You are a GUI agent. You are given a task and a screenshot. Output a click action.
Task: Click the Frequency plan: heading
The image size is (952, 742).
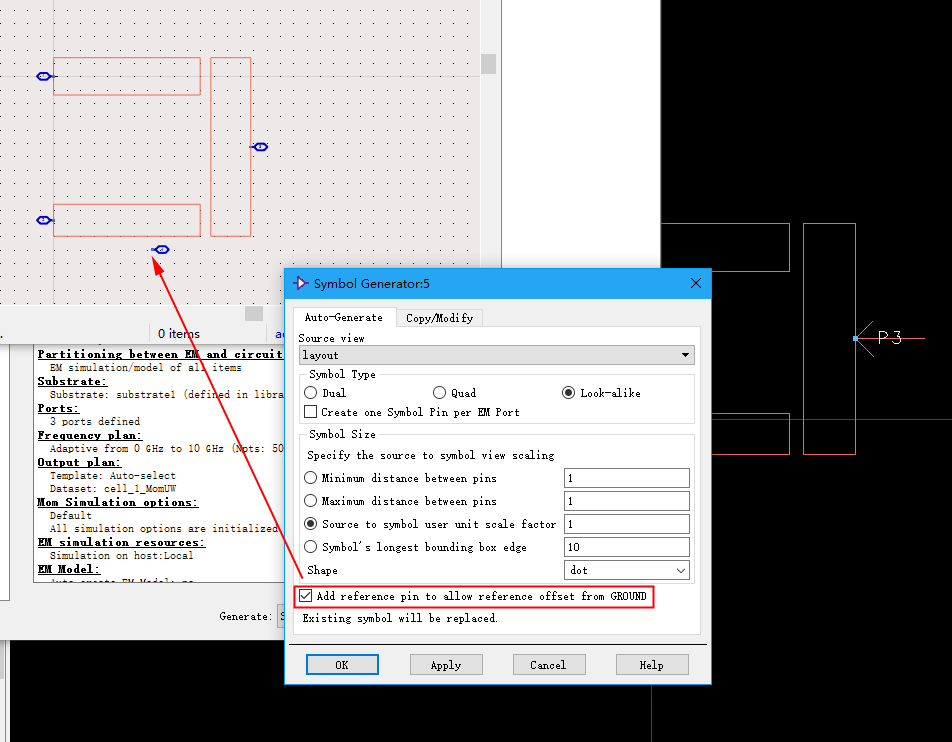90,435
